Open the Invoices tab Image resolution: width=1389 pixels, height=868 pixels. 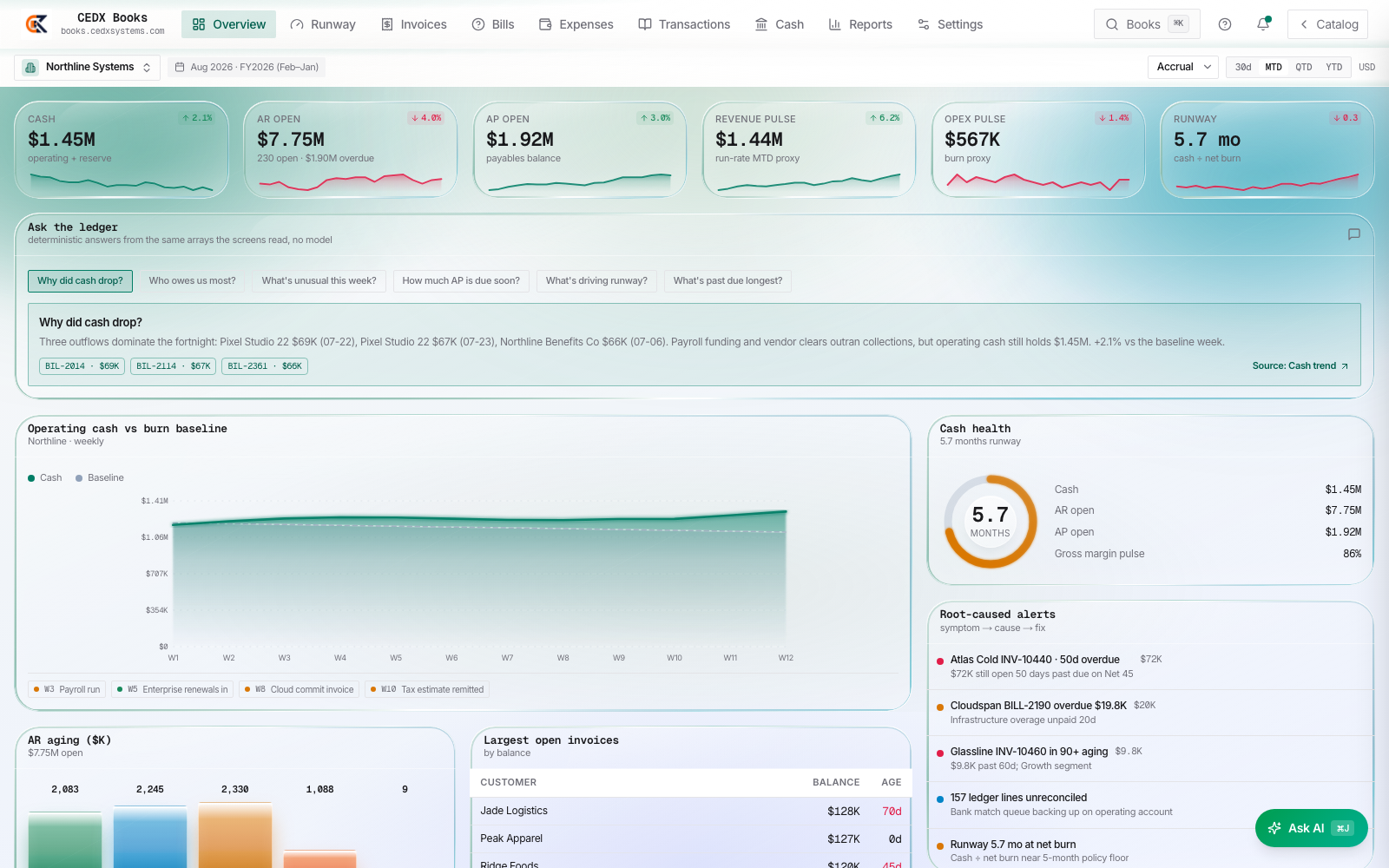pyautogui.click(x=413, y=24)
